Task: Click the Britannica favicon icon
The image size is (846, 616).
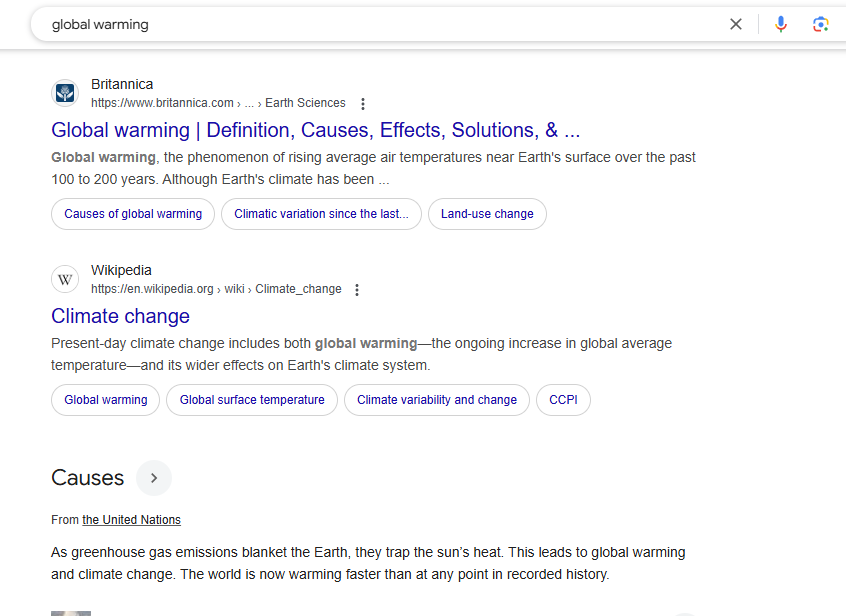Action: point(65,93)
